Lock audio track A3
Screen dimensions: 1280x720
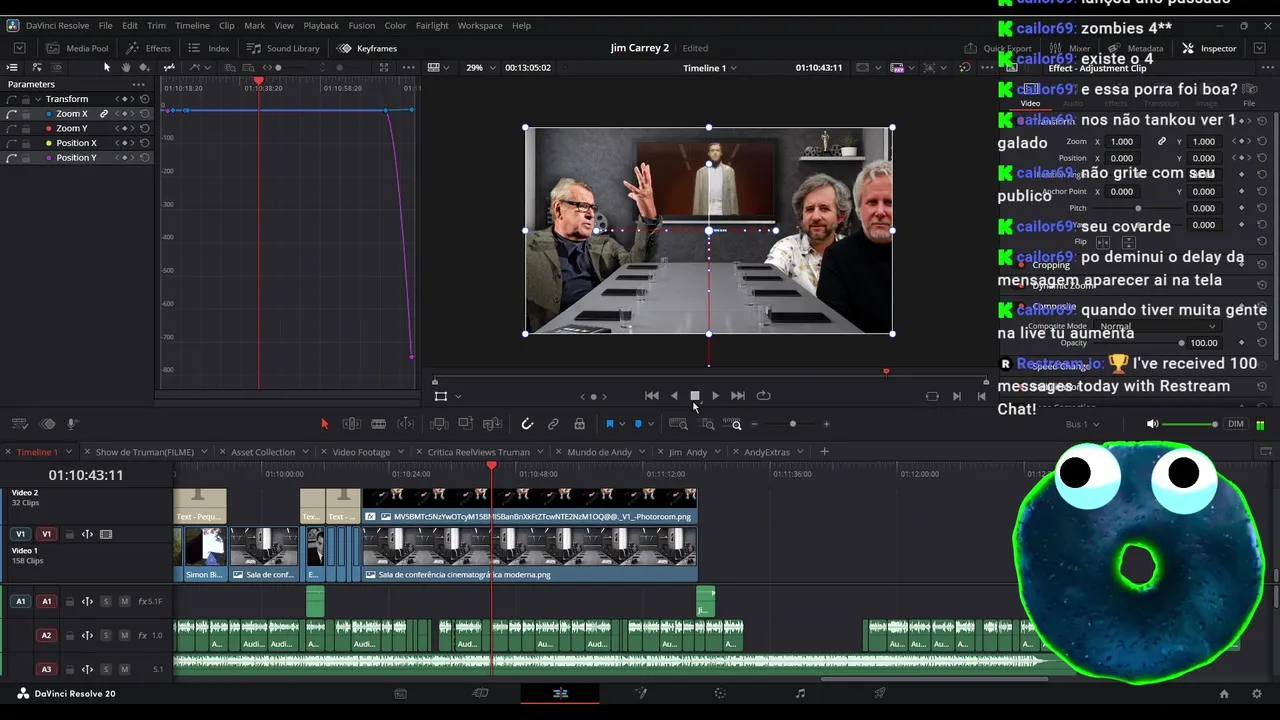(69, 669)
